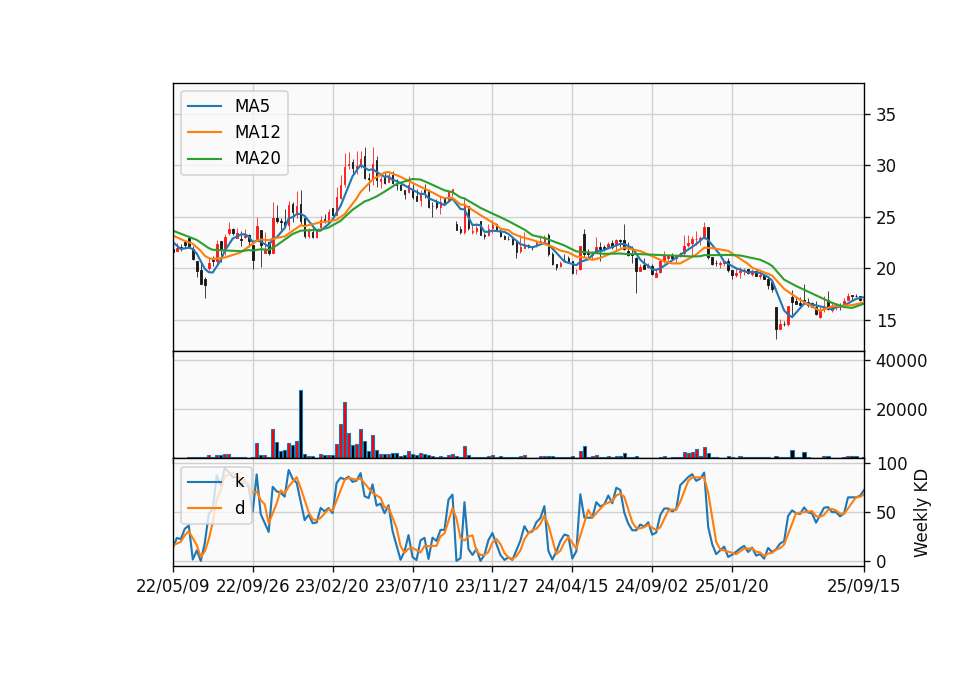Click the 24/04/15 date tick label
The width and height of the screenshot is (960, 690).
(572, 586)
